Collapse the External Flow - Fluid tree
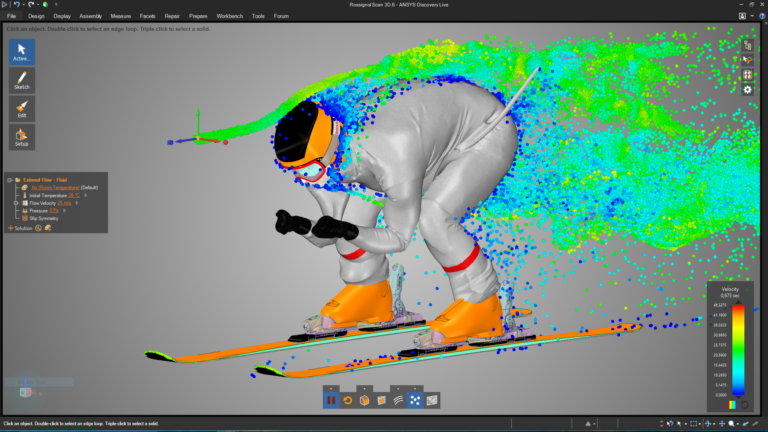Image resolution: width=768 pixels, height=432 pixels. (x=9, y=180)
